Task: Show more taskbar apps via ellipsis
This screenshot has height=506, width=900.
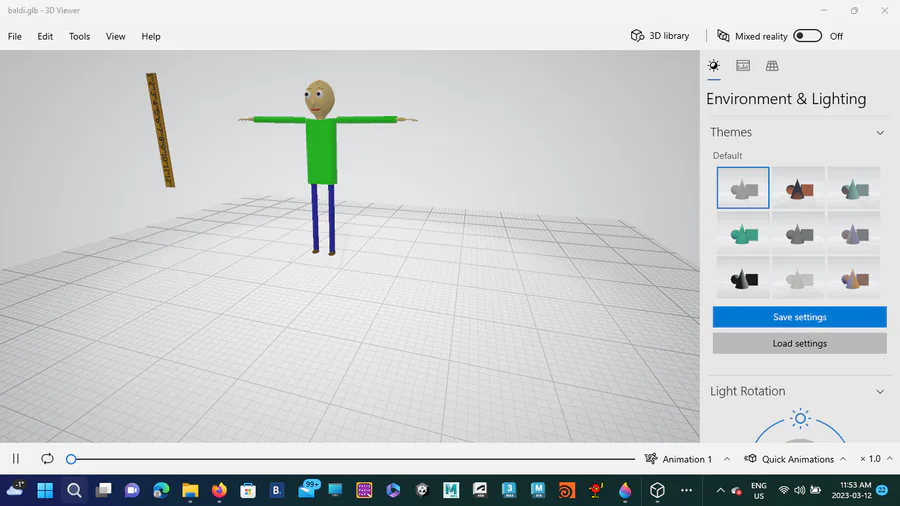Action: tap(686, 490)
